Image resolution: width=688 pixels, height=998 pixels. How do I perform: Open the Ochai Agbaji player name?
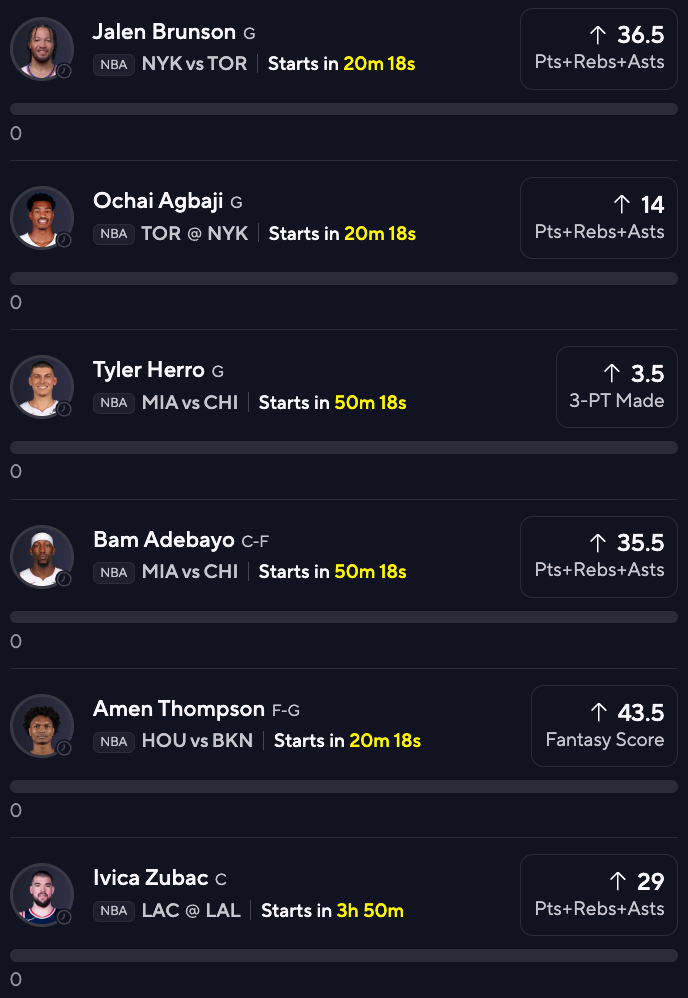click(159, 201)
